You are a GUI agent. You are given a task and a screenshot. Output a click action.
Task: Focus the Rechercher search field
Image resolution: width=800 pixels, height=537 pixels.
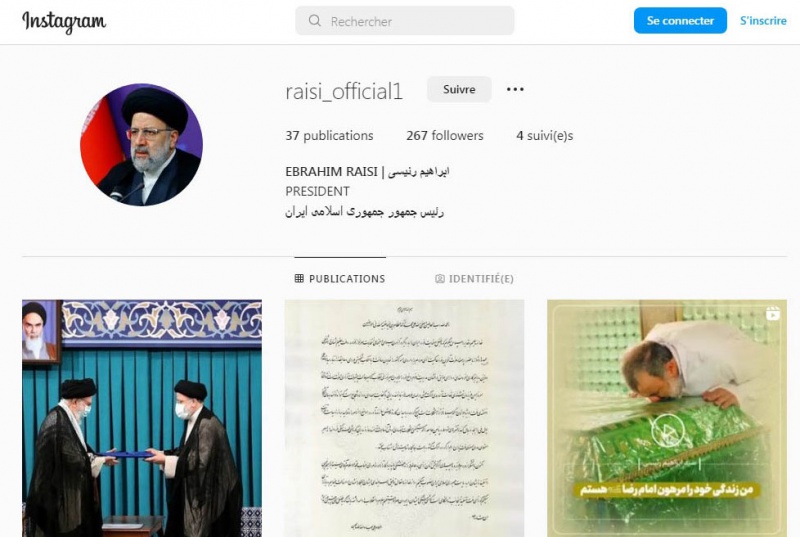point(405,21)
